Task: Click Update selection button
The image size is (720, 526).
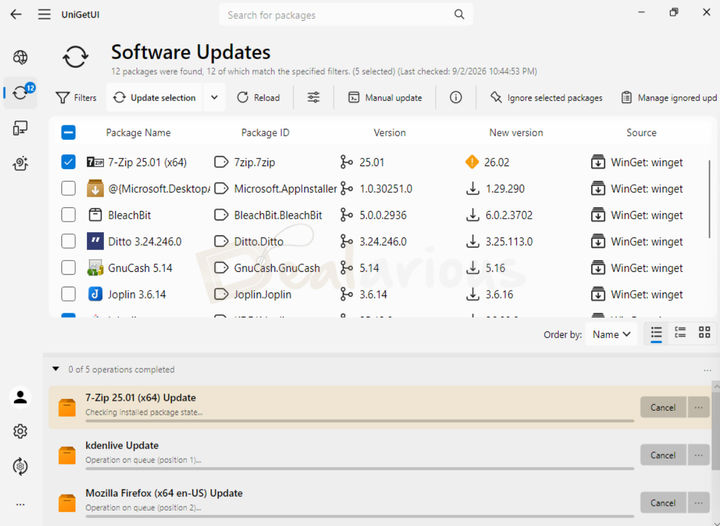Action: click(x=155, y=97)
